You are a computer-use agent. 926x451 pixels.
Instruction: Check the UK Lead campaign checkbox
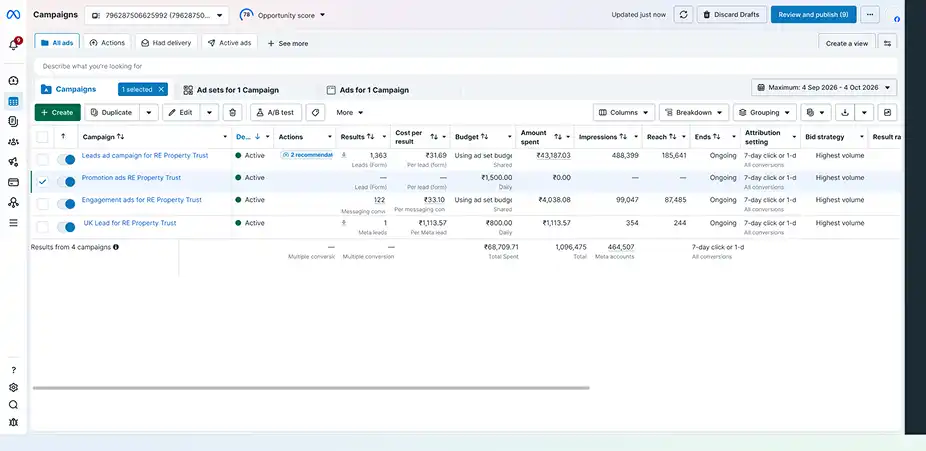pyautogui.click(x=43, y=227)
